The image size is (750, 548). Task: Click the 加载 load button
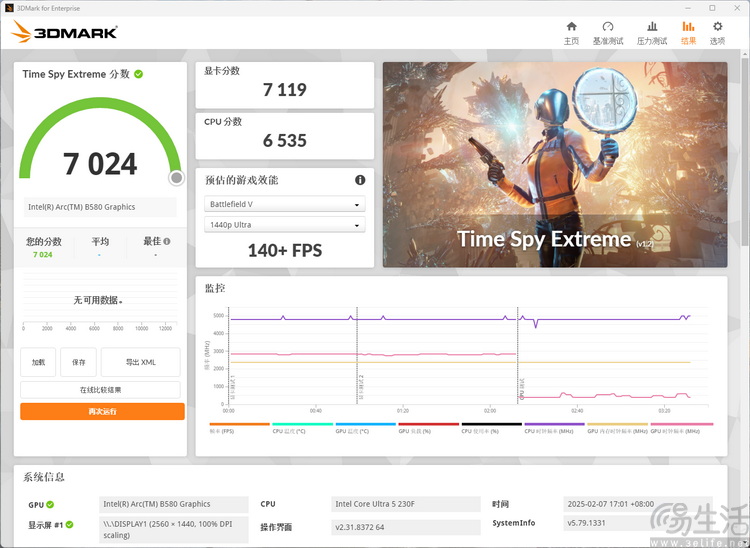click(38, 362)
